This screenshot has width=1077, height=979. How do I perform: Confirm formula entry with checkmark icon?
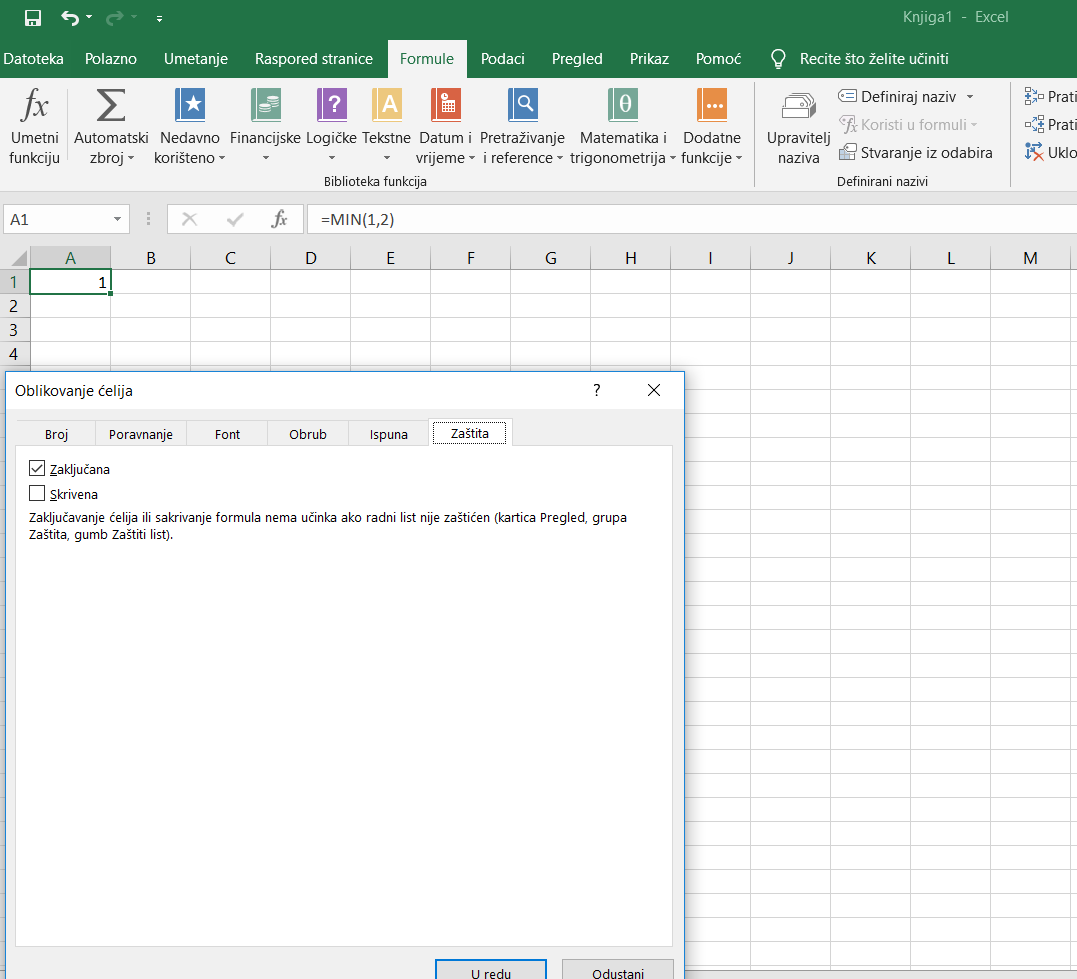click(235, 219)
